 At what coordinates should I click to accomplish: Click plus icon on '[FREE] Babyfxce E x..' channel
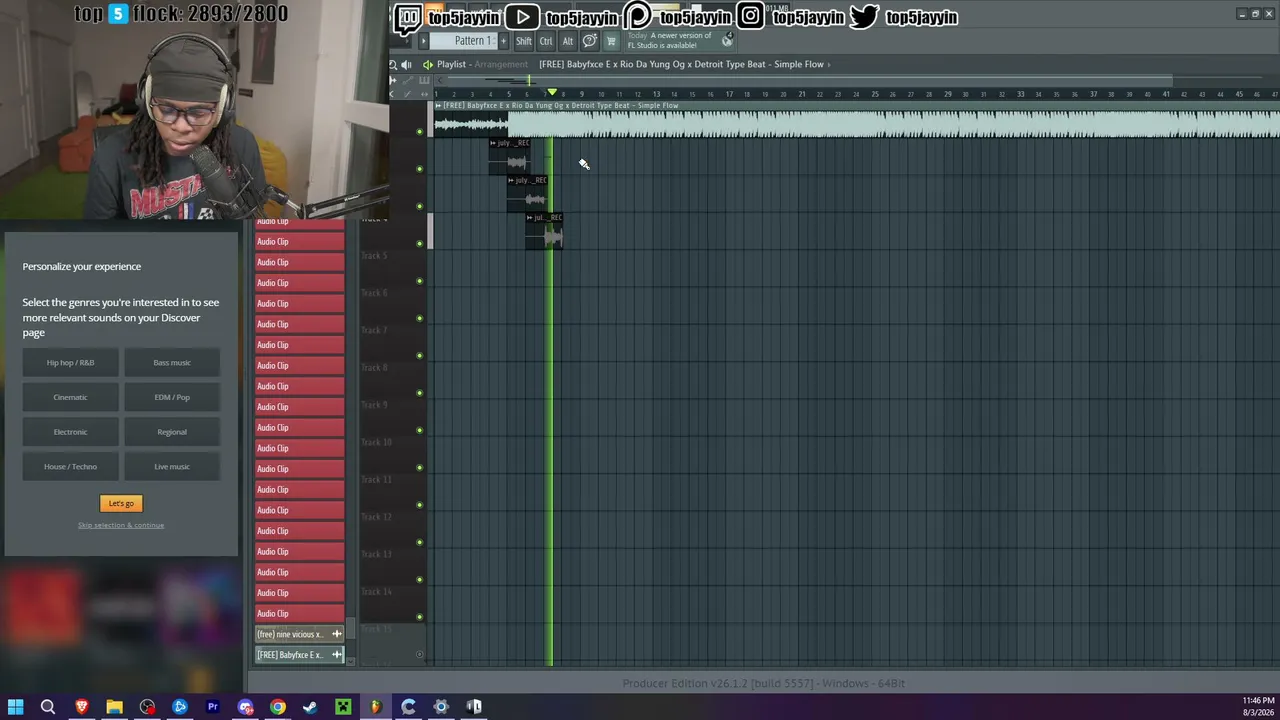click(337, 655)
